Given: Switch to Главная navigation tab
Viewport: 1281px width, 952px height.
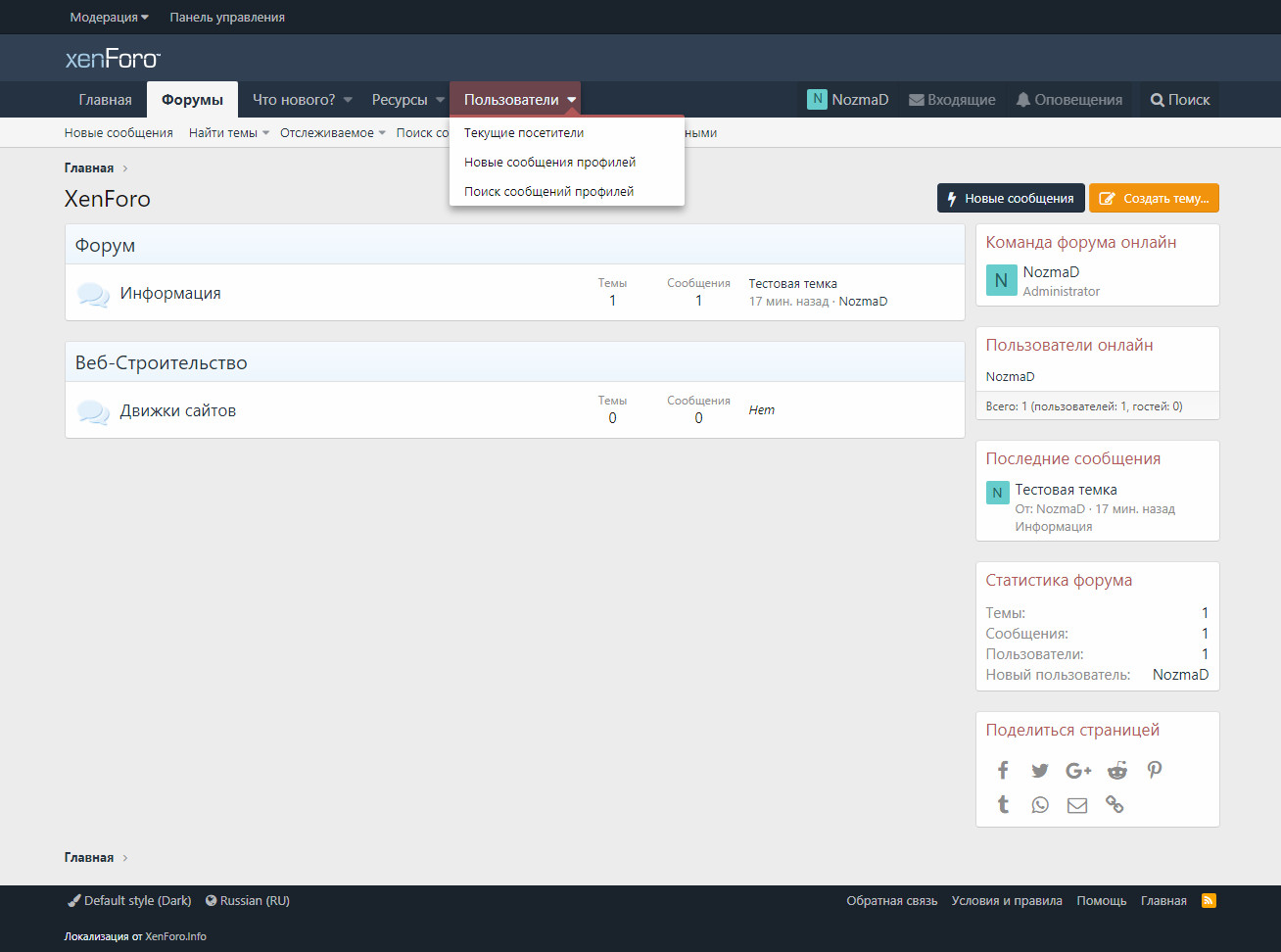Looking at the screenshot, I should (106, 100).
